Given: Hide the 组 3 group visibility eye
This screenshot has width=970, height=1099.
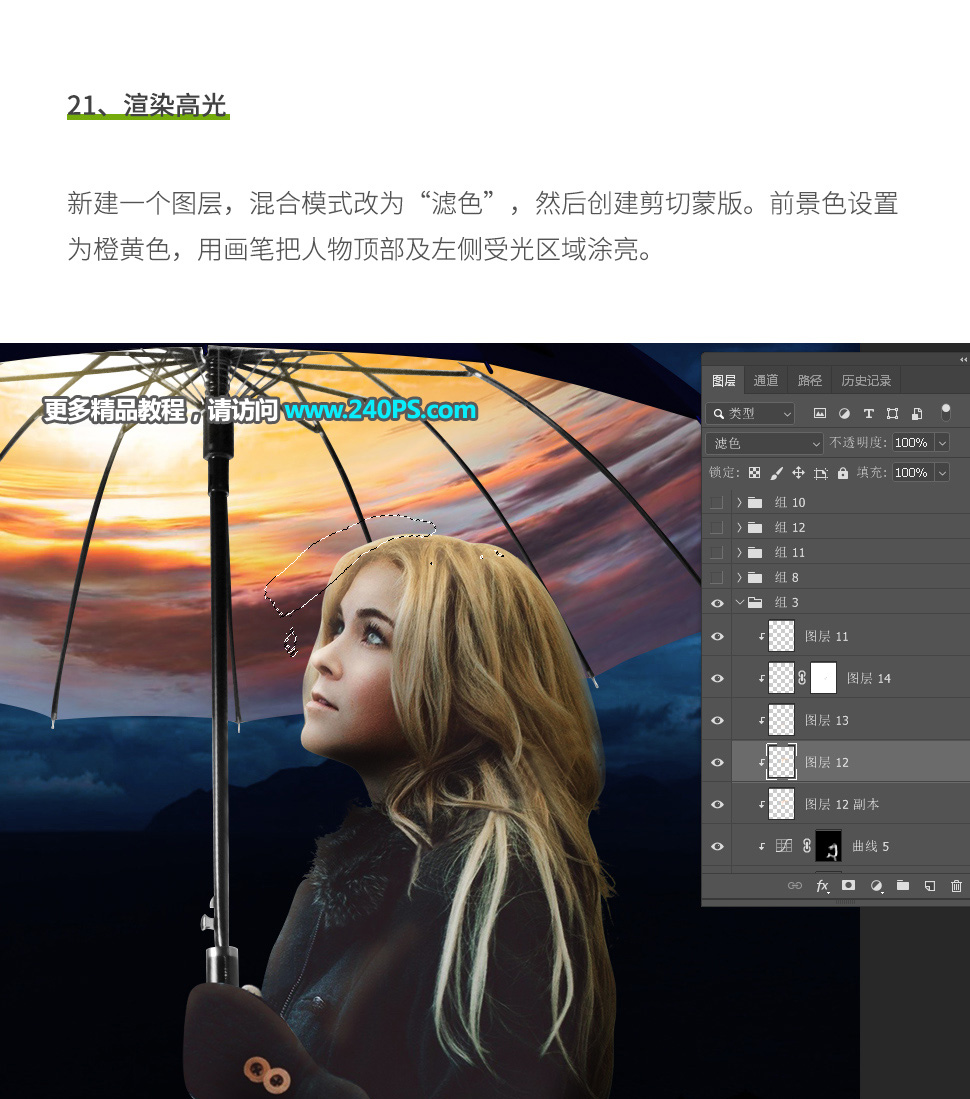Looking at the screenshot, I should 717,602.
